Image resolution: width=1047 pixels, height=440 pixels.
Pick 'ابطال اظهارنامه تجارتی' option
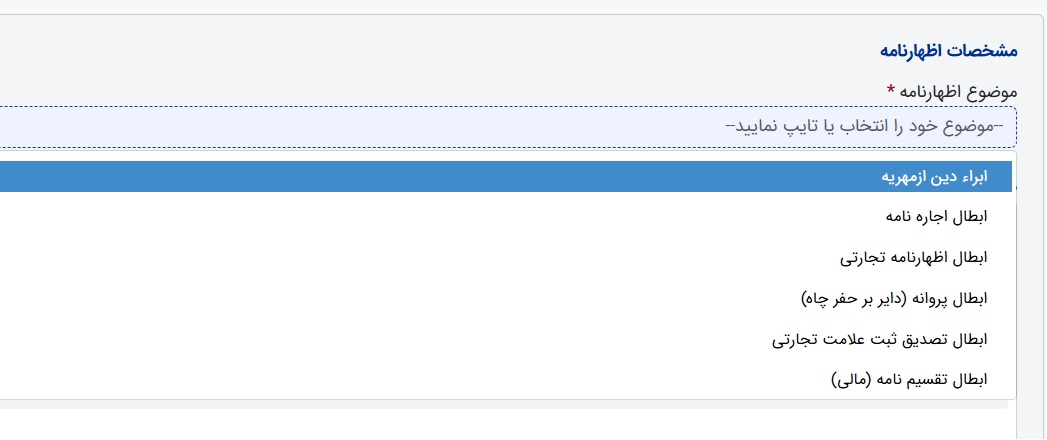pos(505,258)
